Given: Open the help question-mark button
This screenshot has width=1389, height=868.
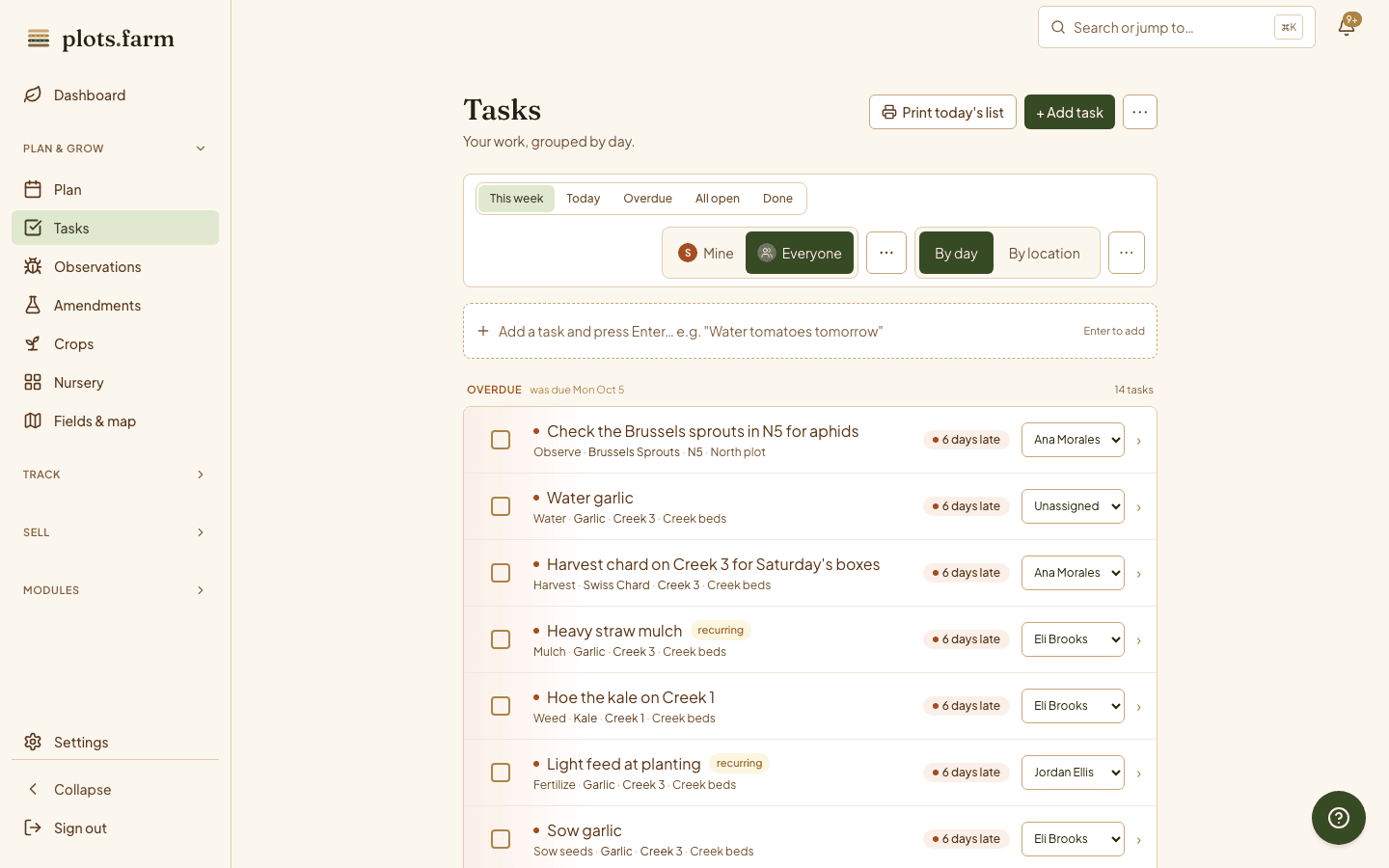Looking at the screenshot, I should (1339, 818).
